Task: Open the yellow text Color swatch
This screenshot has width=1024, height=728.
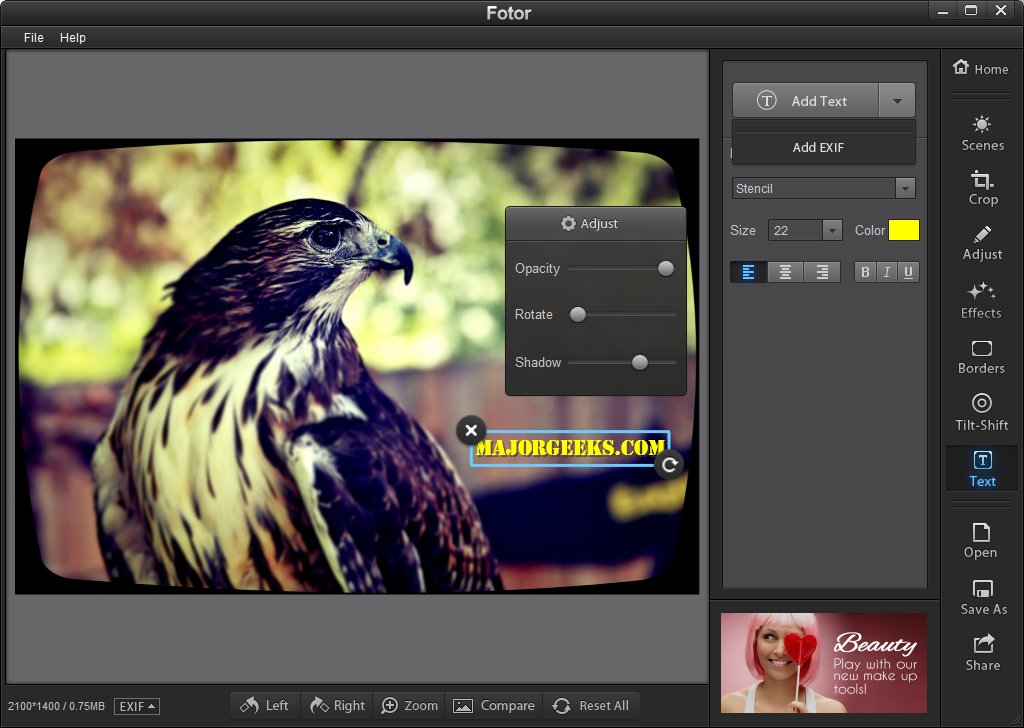Action: (x=903, y=230)
